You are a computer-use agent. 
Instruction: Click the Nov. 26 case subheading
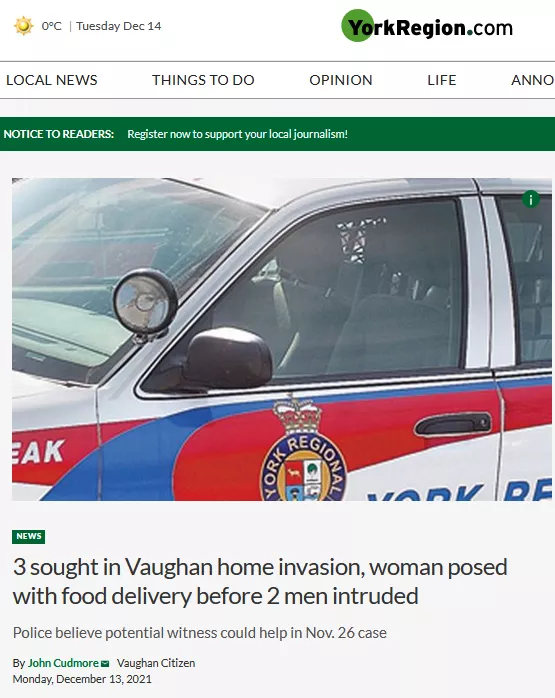pos(199,633)
